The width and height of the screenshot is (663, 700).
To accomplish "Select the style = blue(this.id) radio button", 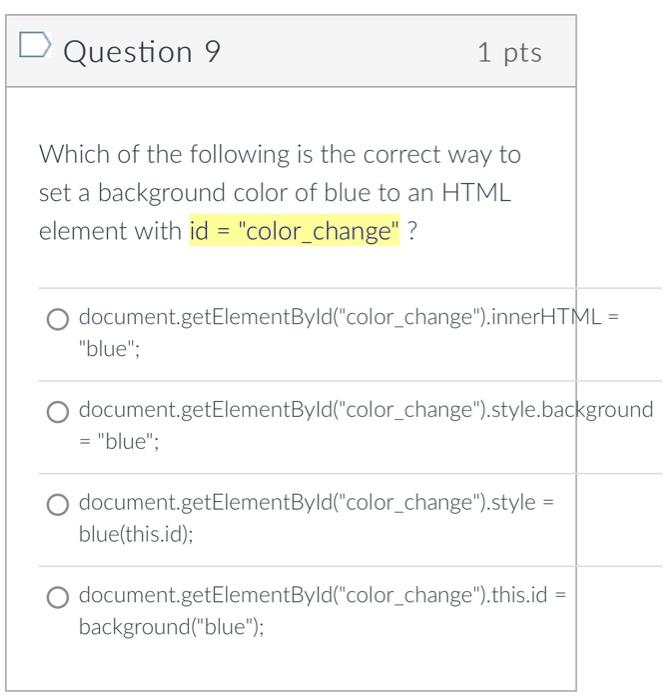I will coord(58,505).
